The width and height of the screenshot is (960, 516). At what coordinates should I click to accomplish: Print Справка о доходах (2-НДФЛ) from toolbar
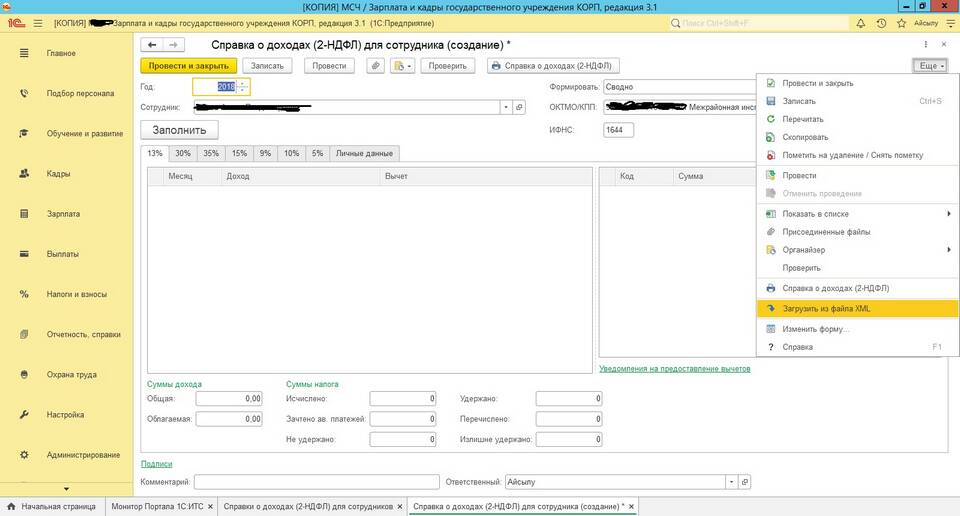(x=553, y=65)
